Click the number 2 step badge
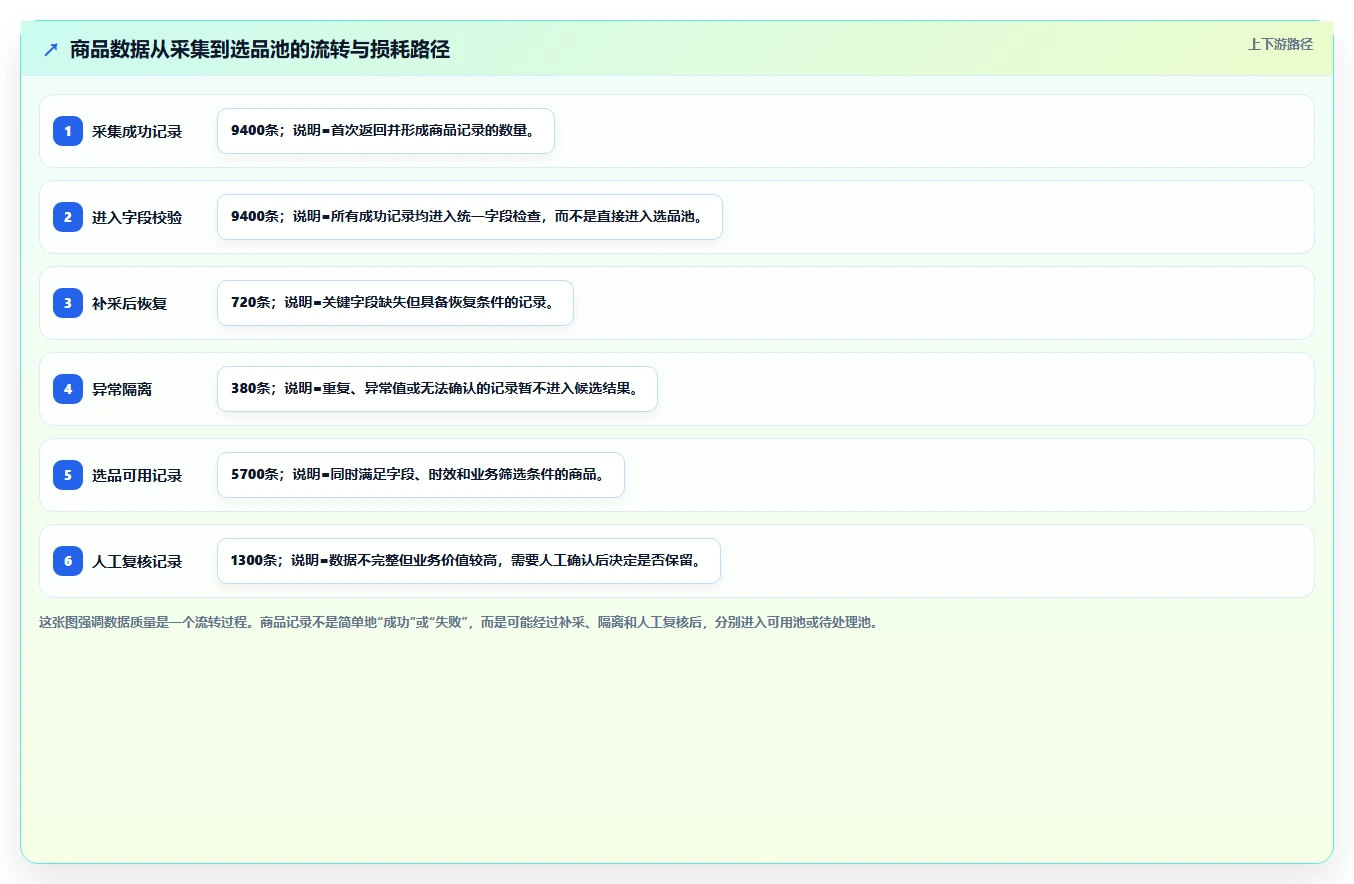The width and height of the screenshot is (1354, 884). tap(68, 217)
